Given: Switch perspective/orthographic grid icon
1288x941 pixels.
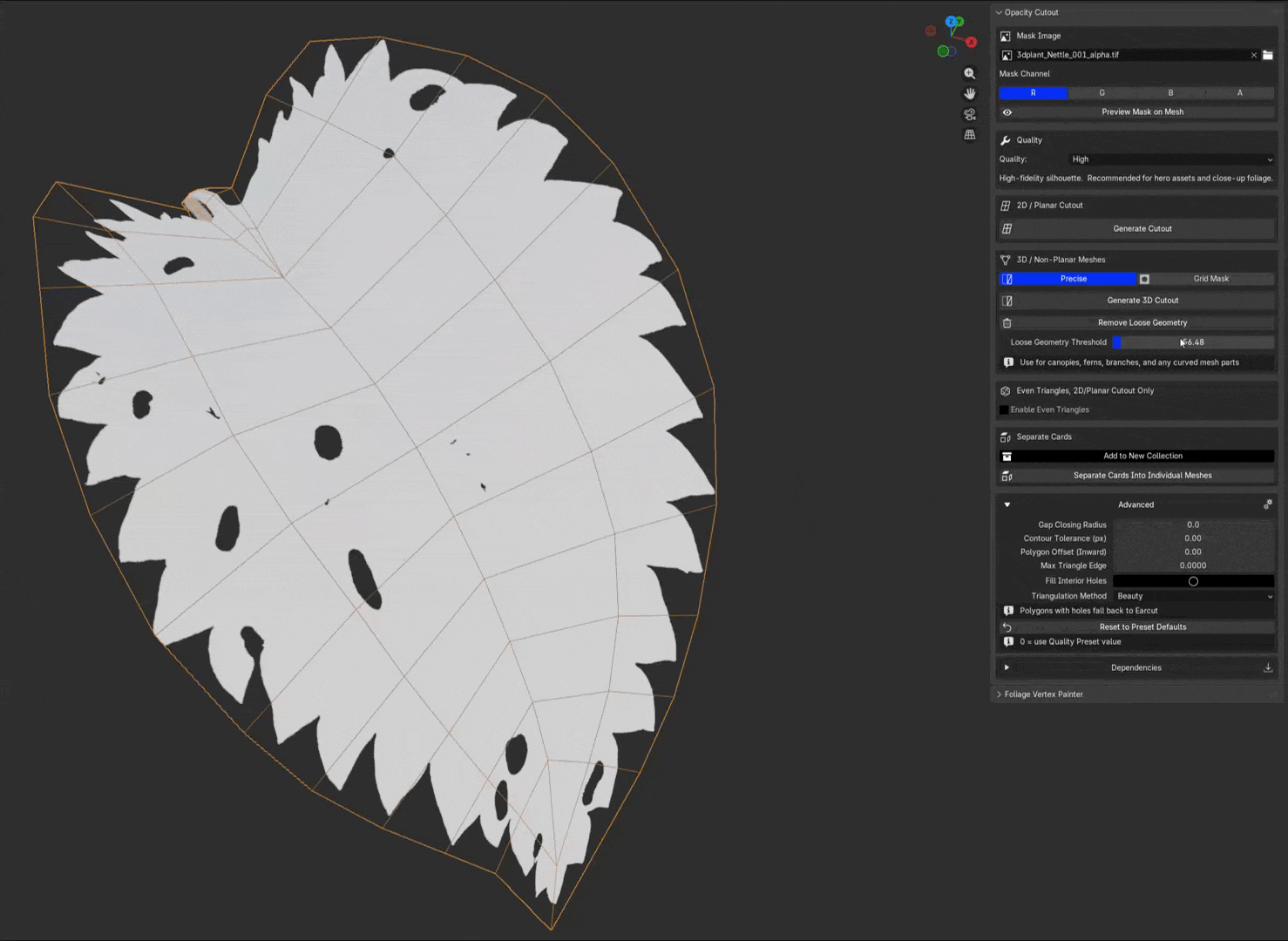Looking at the screenshot, I should [969, 135].
